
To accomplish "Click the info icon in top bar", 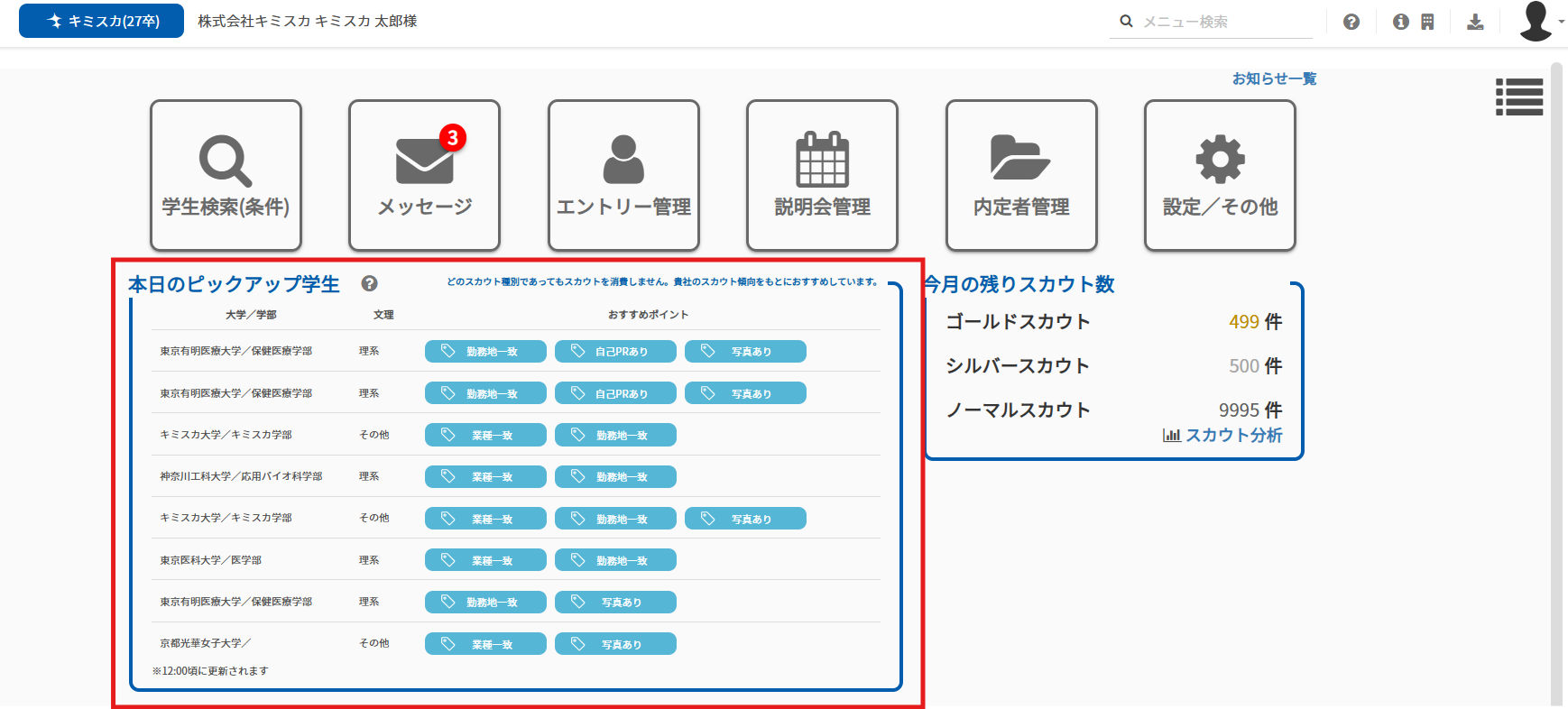I will pos(1400,22).
